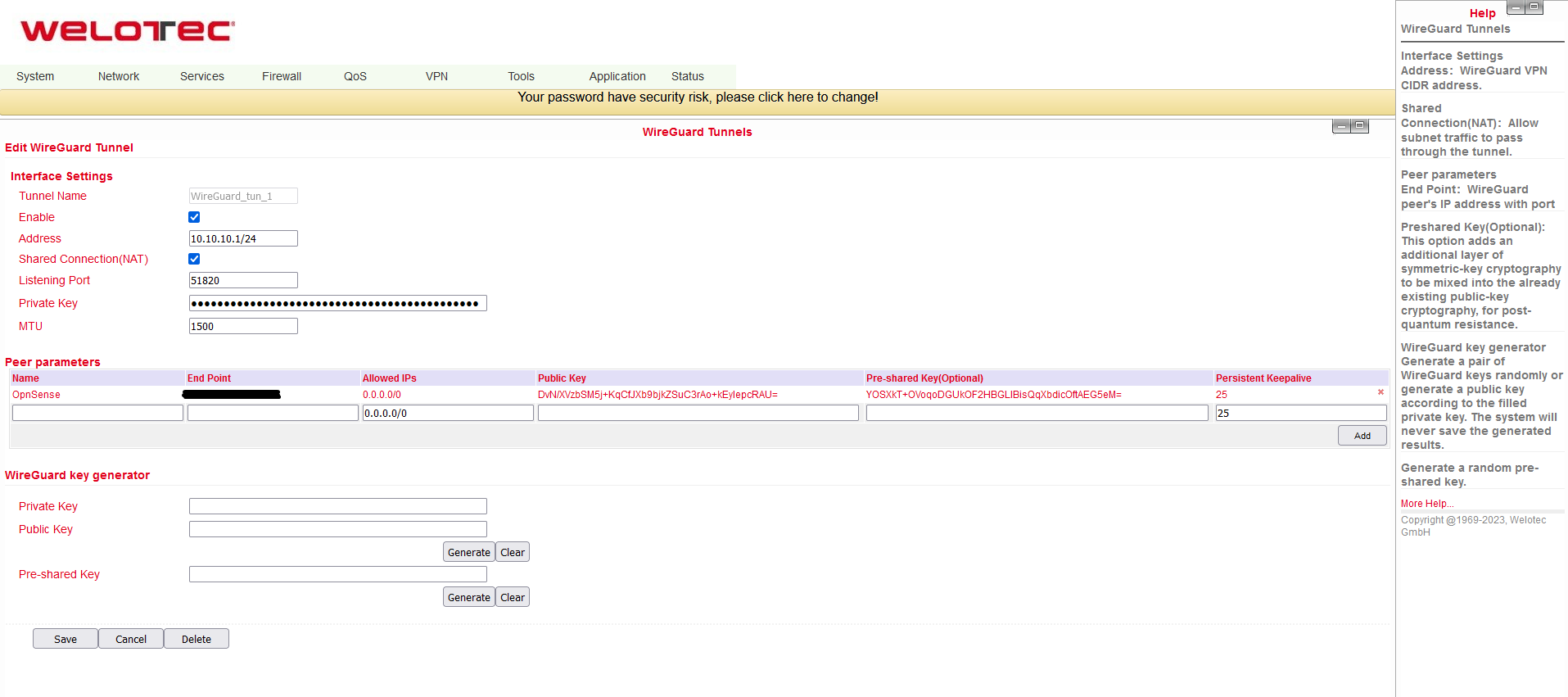Expand the Network menu
Screen dimensions: 1568x697
tap(119, 76)
